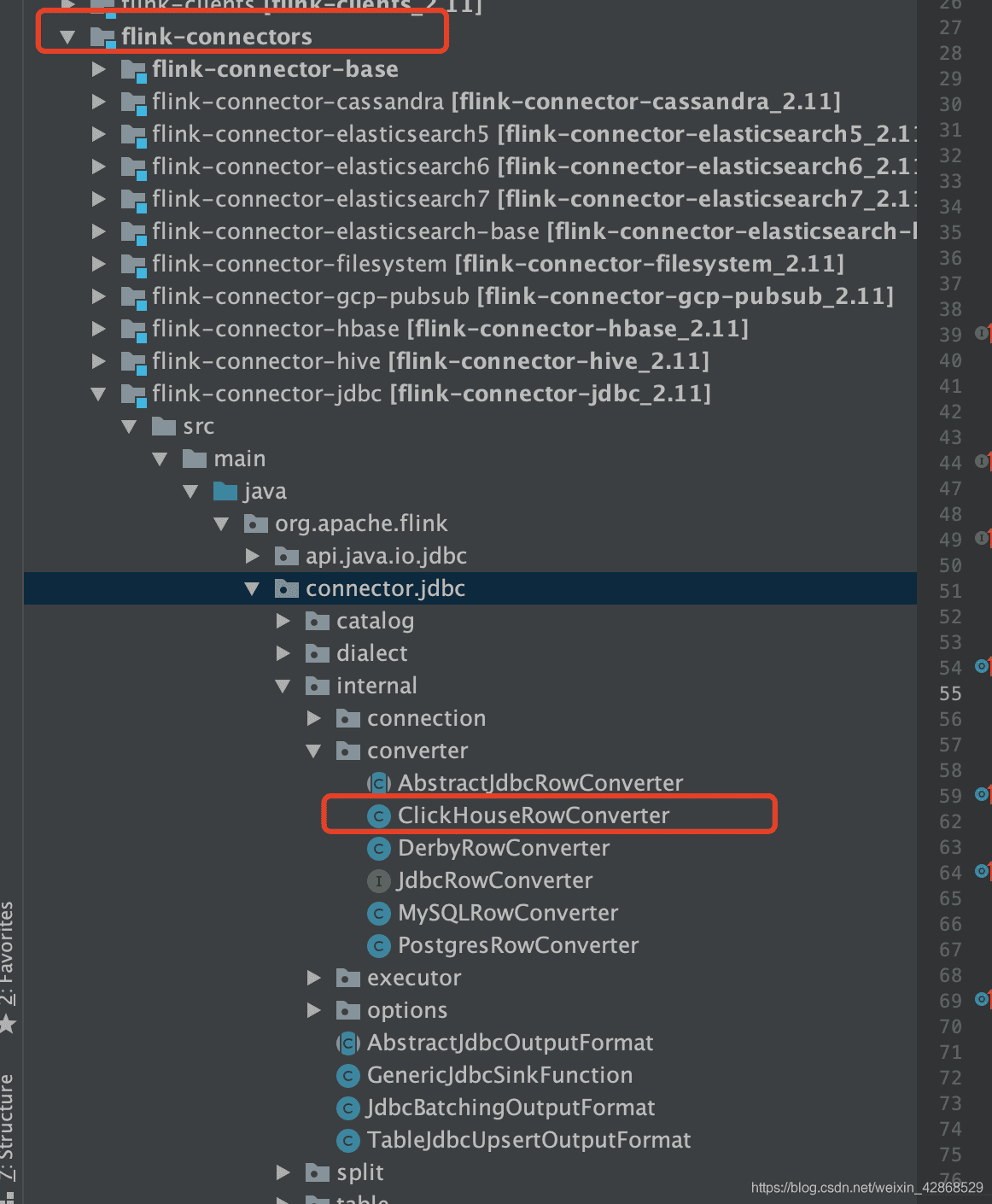This screenshot has width=992, height=1204.
Task: Click flink-connector-base module icon
Action: [x=133, y=70]
